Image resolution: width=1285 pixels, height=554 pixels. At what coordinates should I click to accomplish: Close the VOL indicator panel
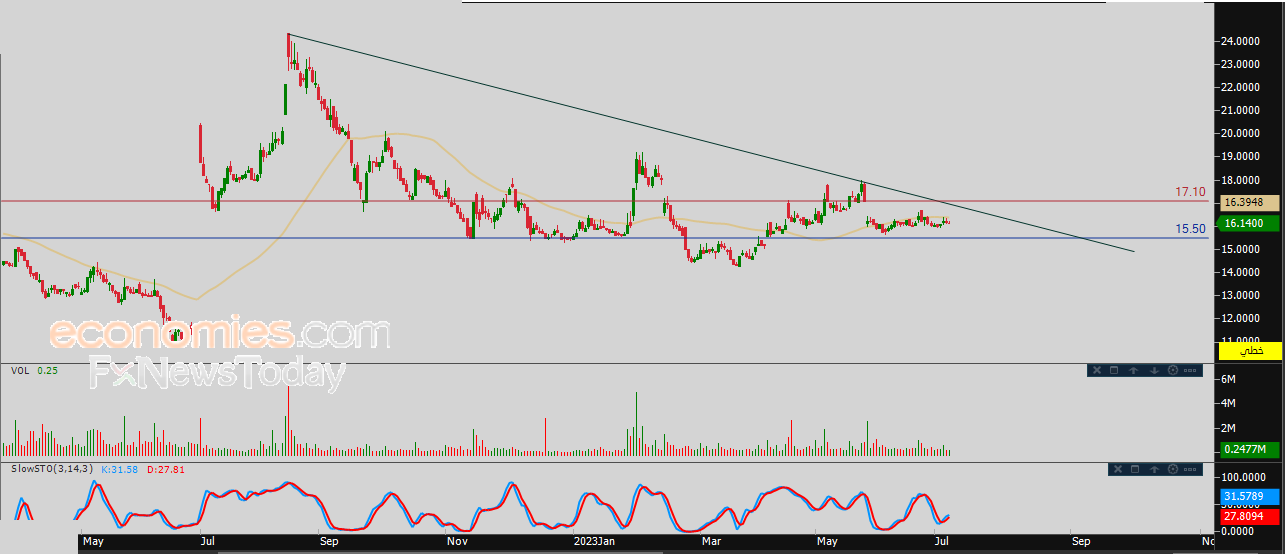pyautogui.click(x=1096, y=370)
